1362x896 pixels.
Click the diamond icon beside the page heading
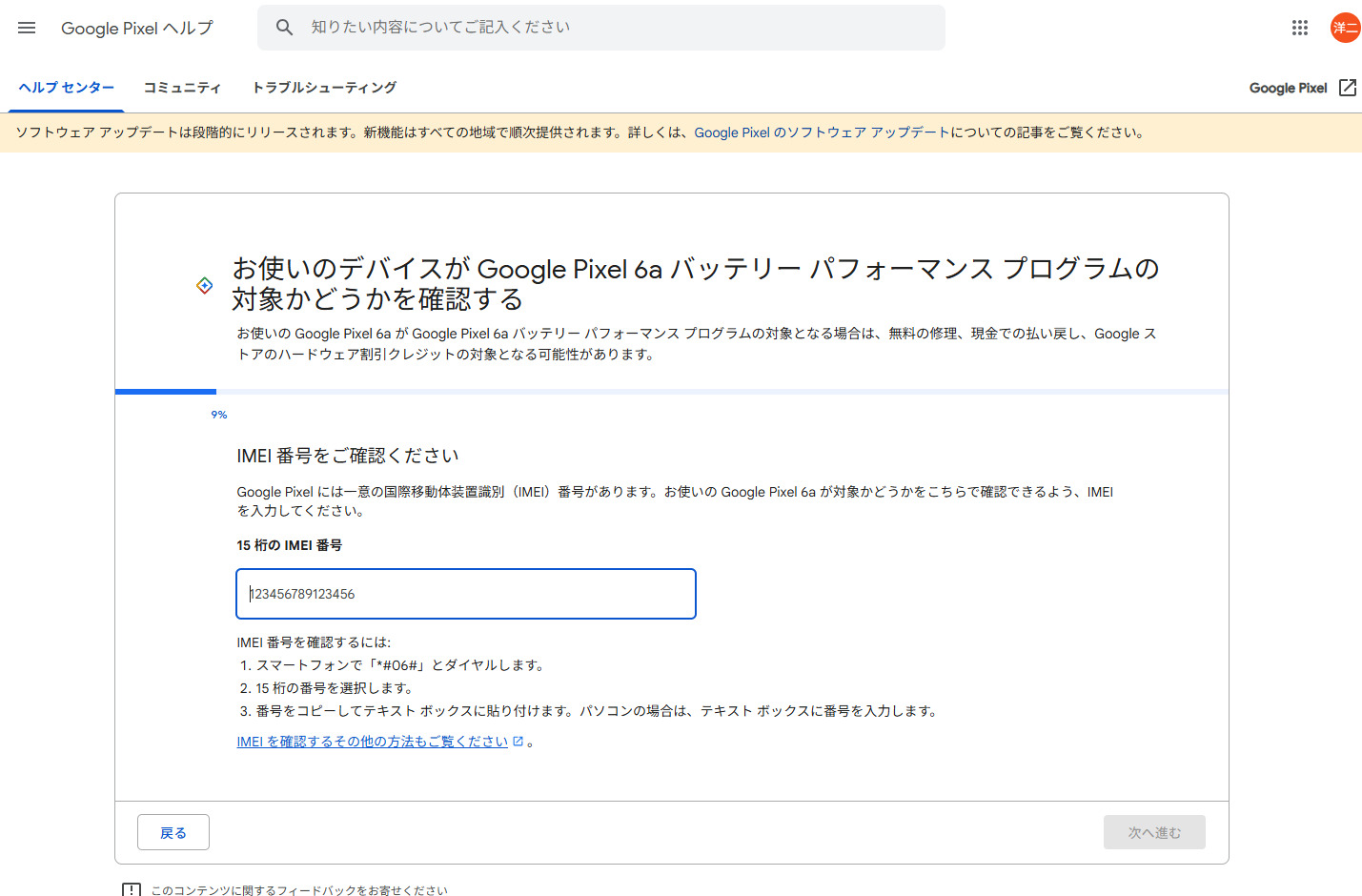[x=205, y=285]
